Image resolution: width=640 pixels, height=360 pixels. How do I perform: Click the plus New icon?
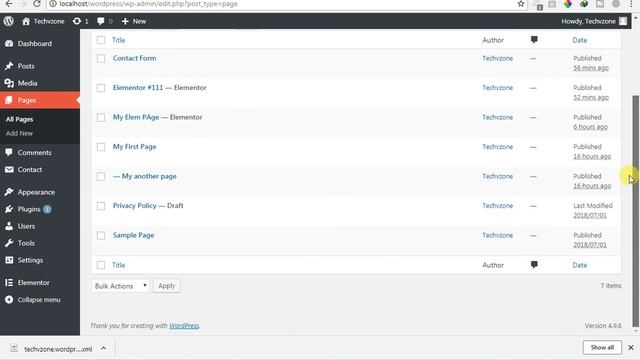point(125,21)
